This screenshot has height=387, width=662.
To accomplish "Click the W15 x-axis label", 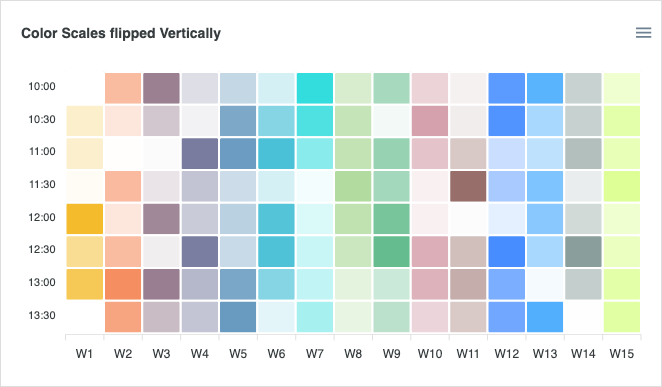I will 622,354.
